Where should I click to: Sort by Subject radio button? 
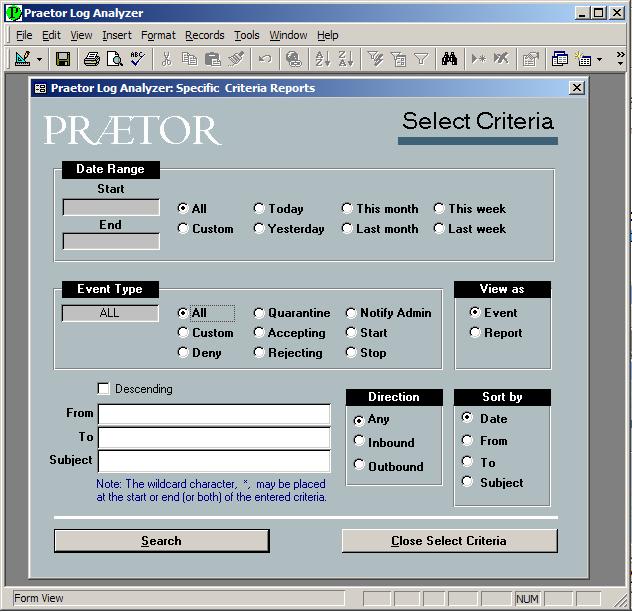(467, 481)
